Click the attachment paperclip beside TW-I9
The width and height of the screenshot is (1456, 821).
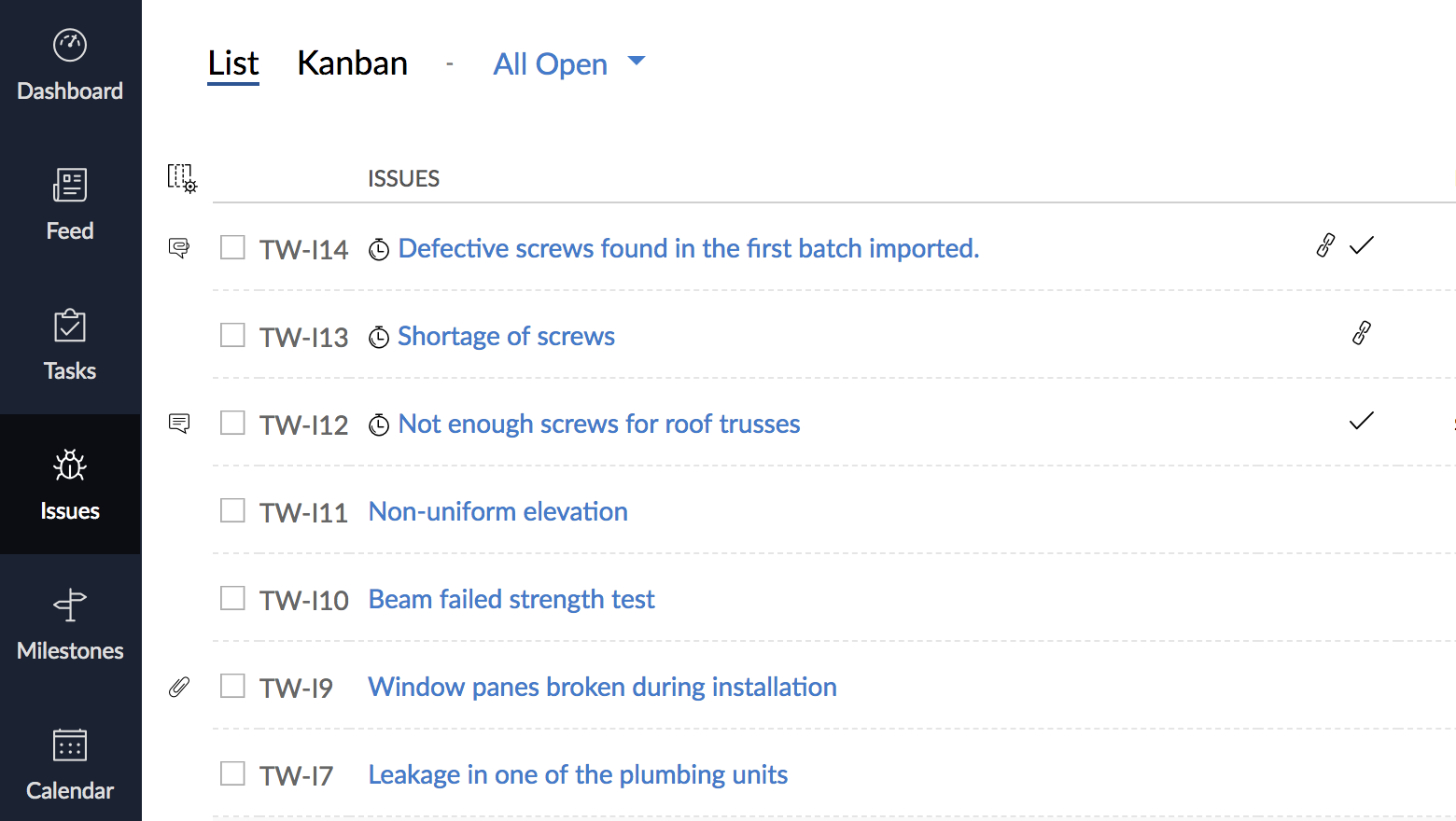pos(179,688)
